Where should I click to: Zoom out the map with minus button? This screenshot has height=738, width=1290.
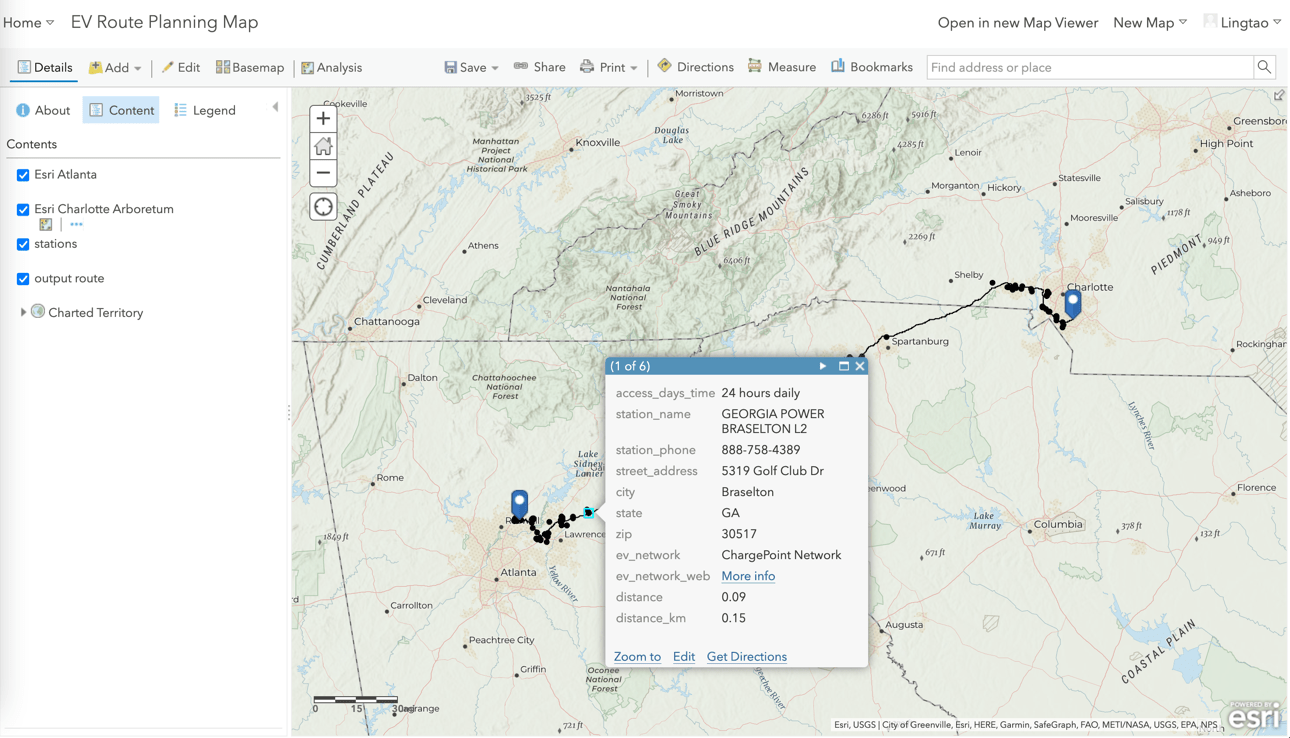pos(323,173)
